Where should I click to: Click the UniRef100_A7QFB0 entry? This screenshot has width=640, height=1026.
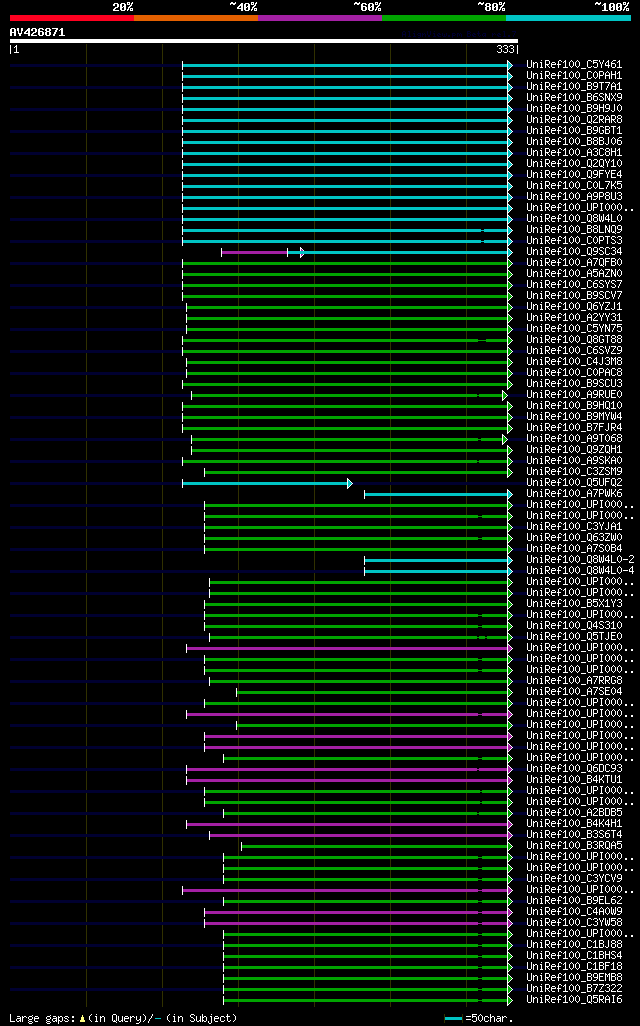(574, 262)
